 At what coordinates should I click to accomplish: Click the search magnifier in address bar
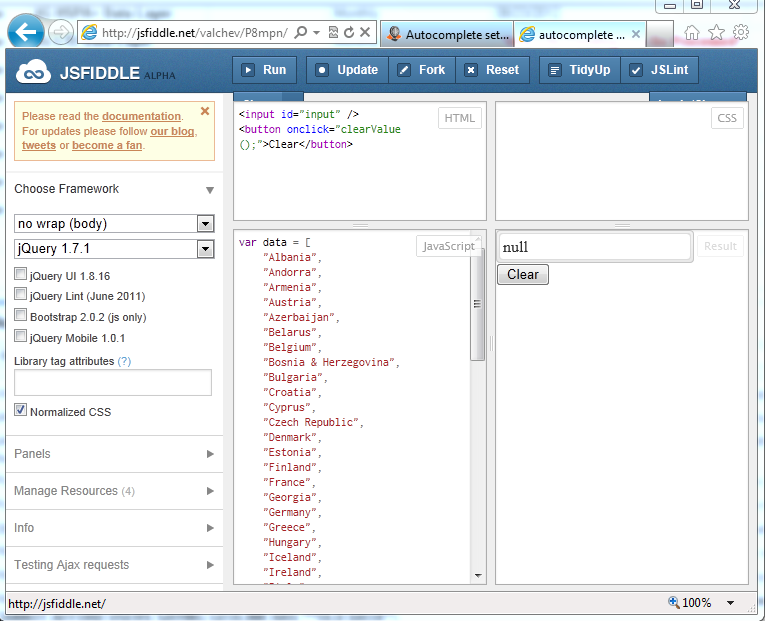point(301,33)
